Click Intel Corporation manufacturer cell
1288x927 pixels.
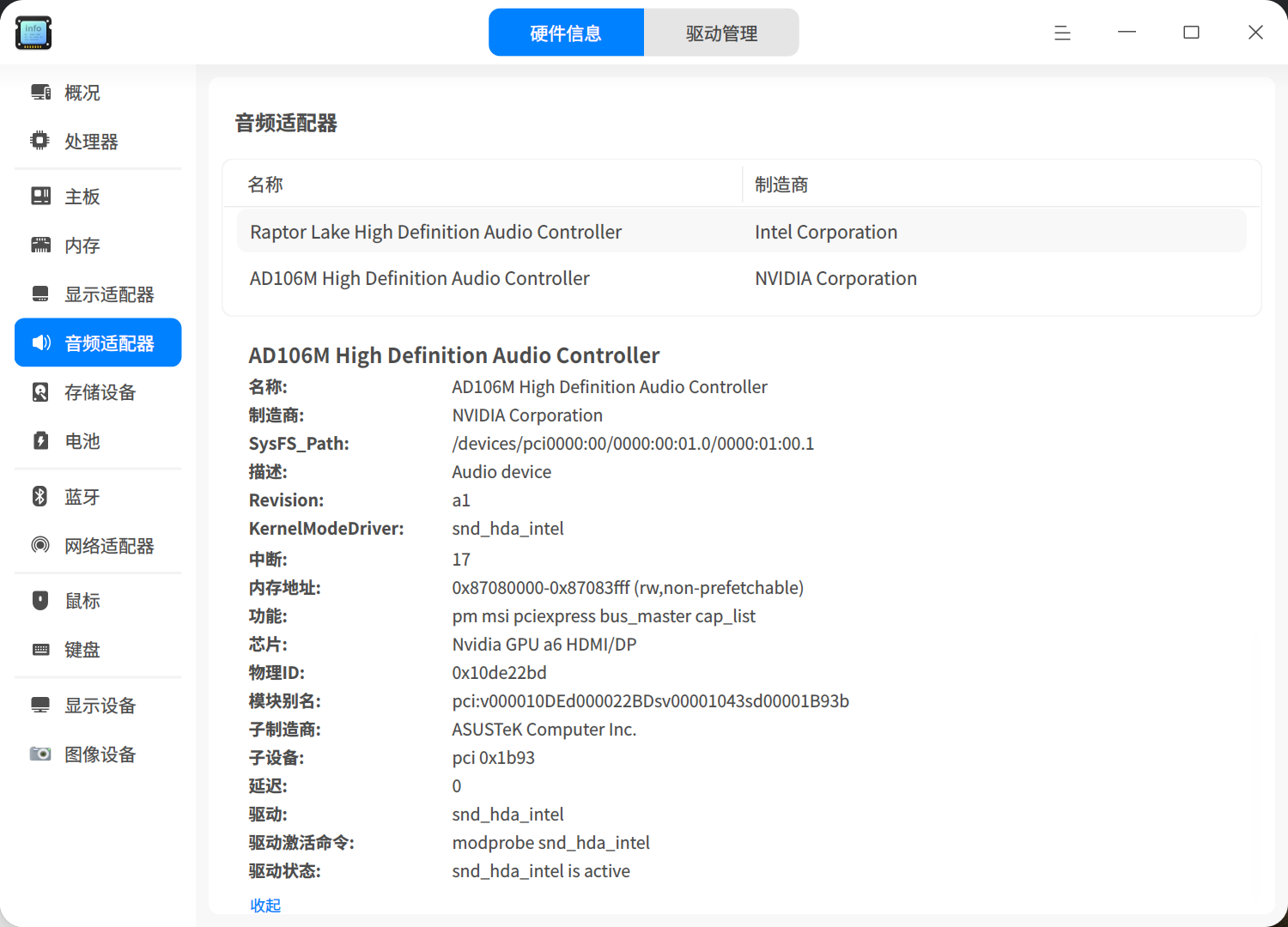tap(826, 232)
